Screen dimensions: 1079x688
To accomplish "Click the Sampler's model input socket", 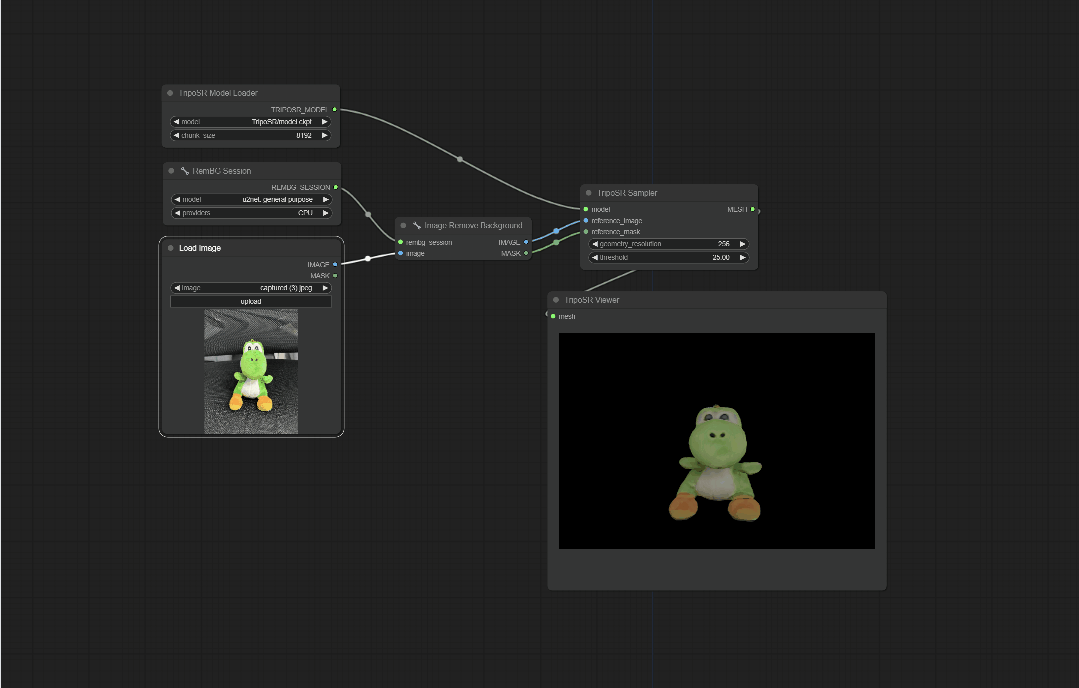I will click(586, 209).
